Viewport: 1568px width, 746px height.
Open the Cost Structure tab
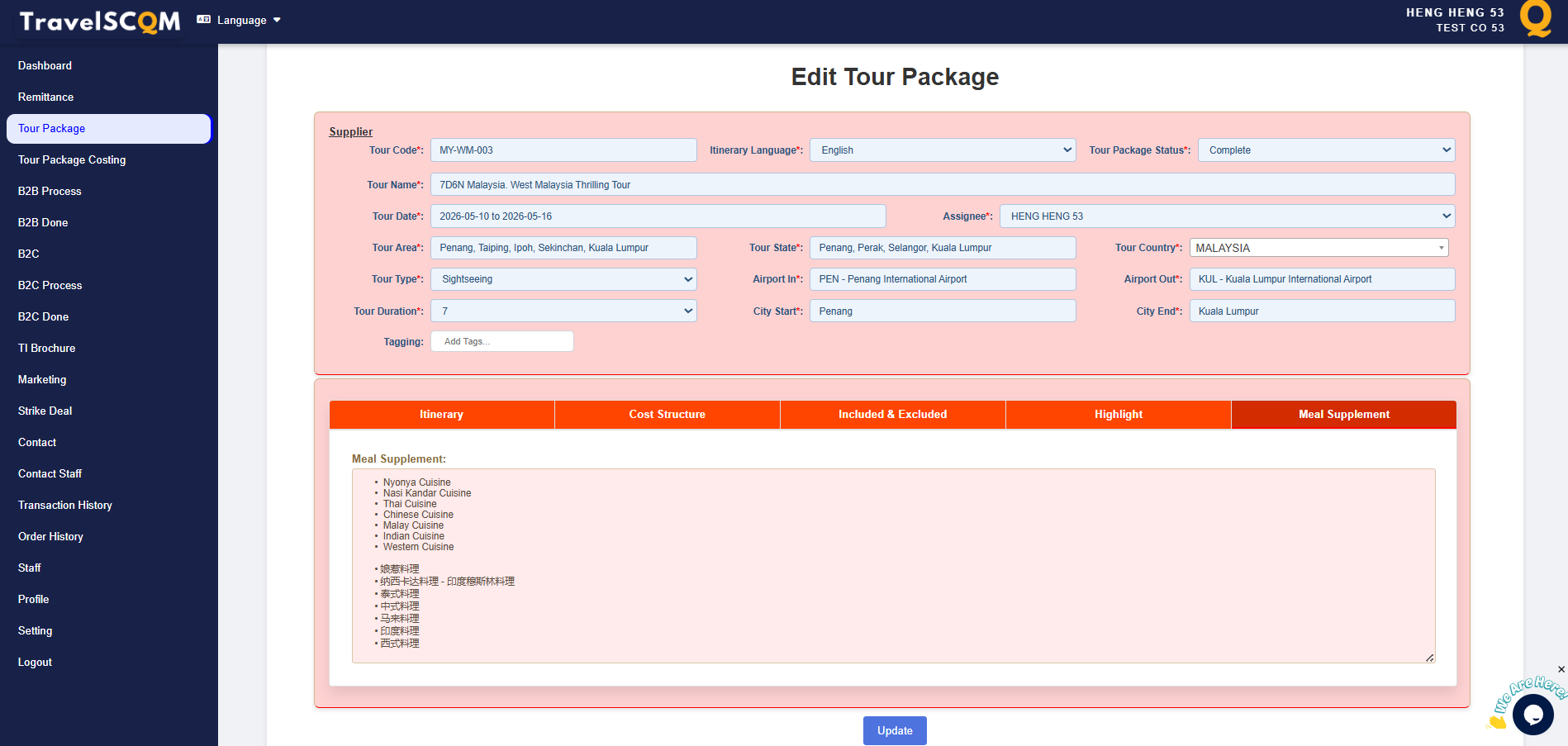[667, 415]
